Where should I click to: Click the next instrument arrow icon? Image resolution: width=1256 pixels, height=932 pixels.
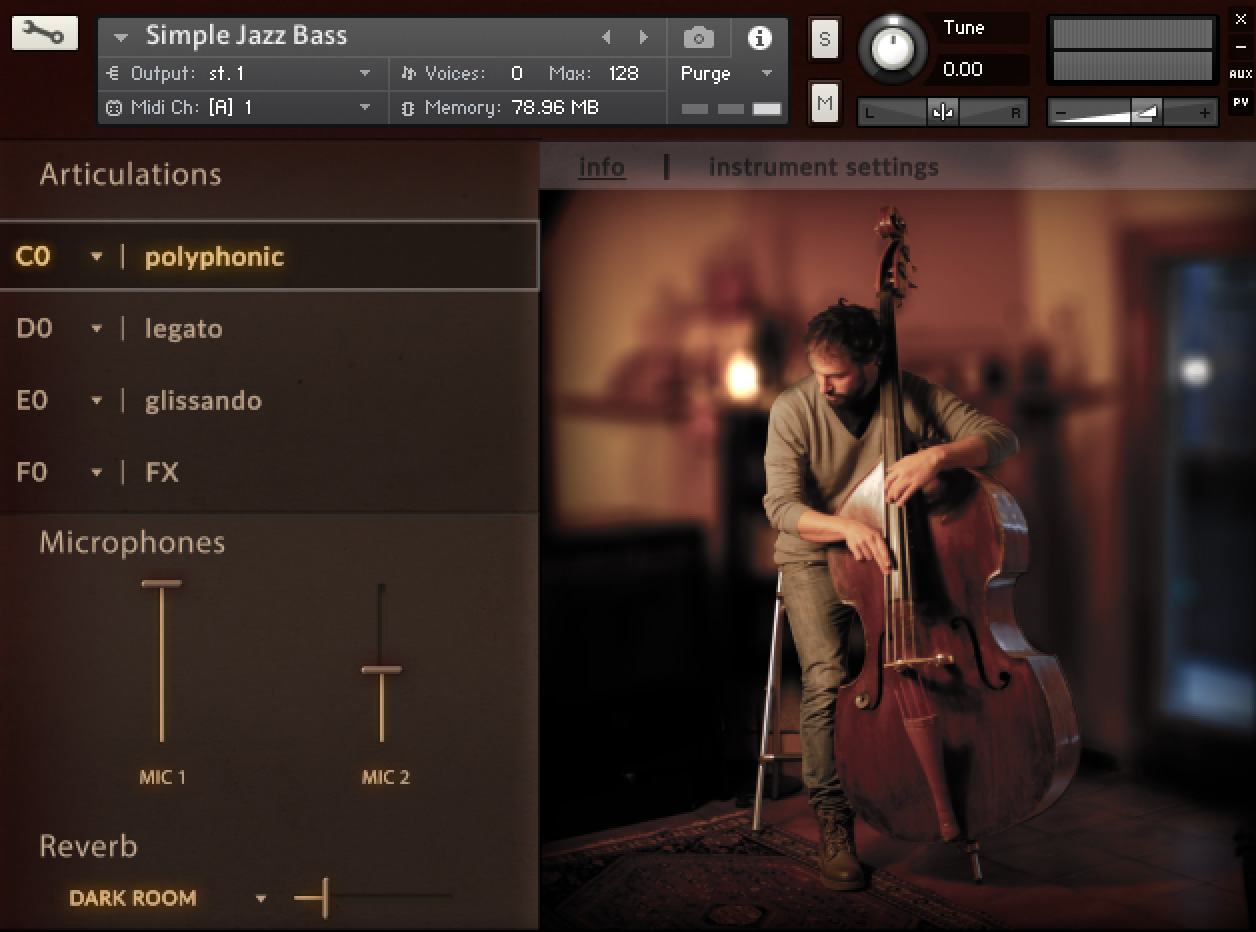(x=643, y=36)
